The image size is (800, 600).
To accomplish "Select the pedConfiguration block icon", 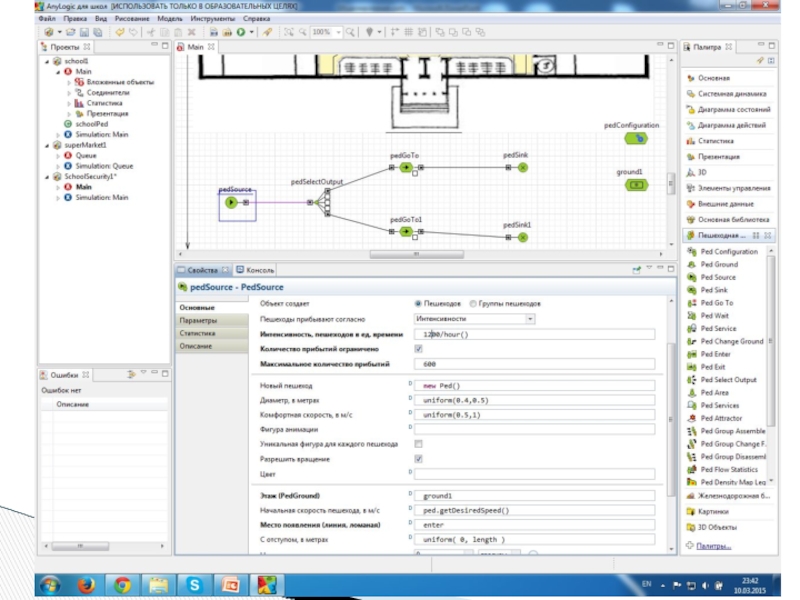I will (x=632, y=139).
